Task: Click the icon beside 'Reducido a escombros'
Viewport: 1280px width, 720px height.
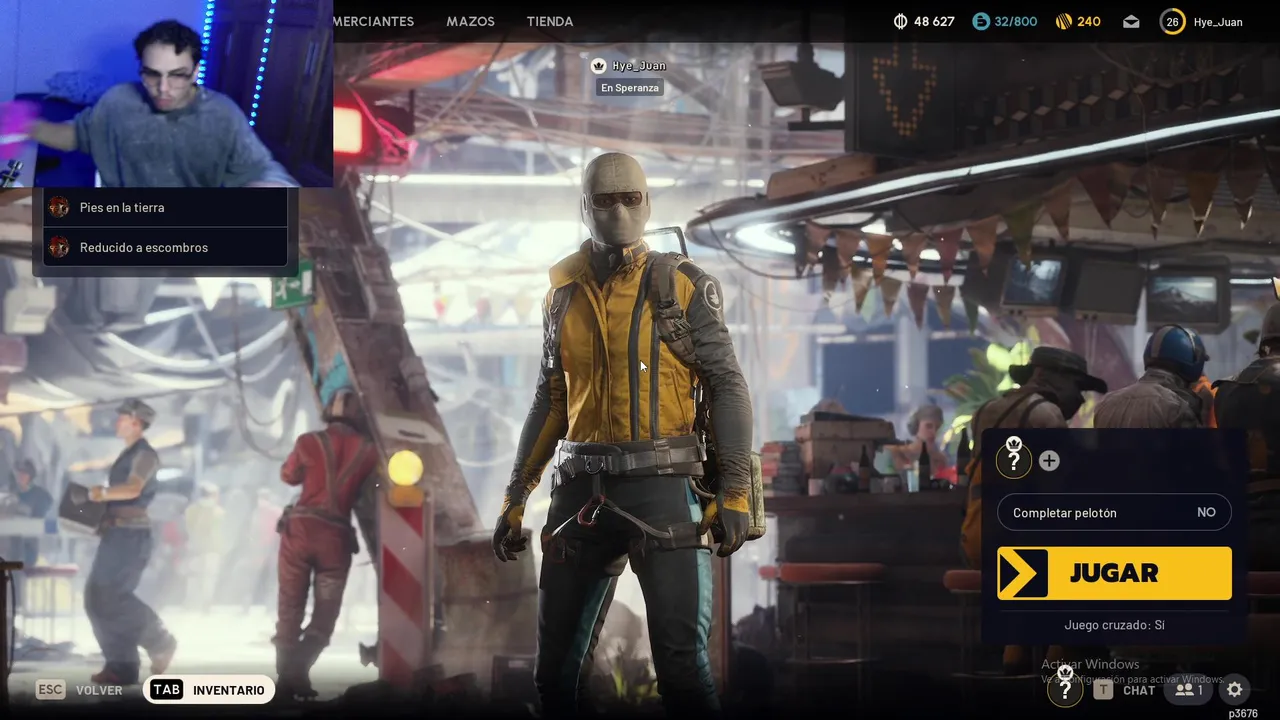Action: point(59,247)
